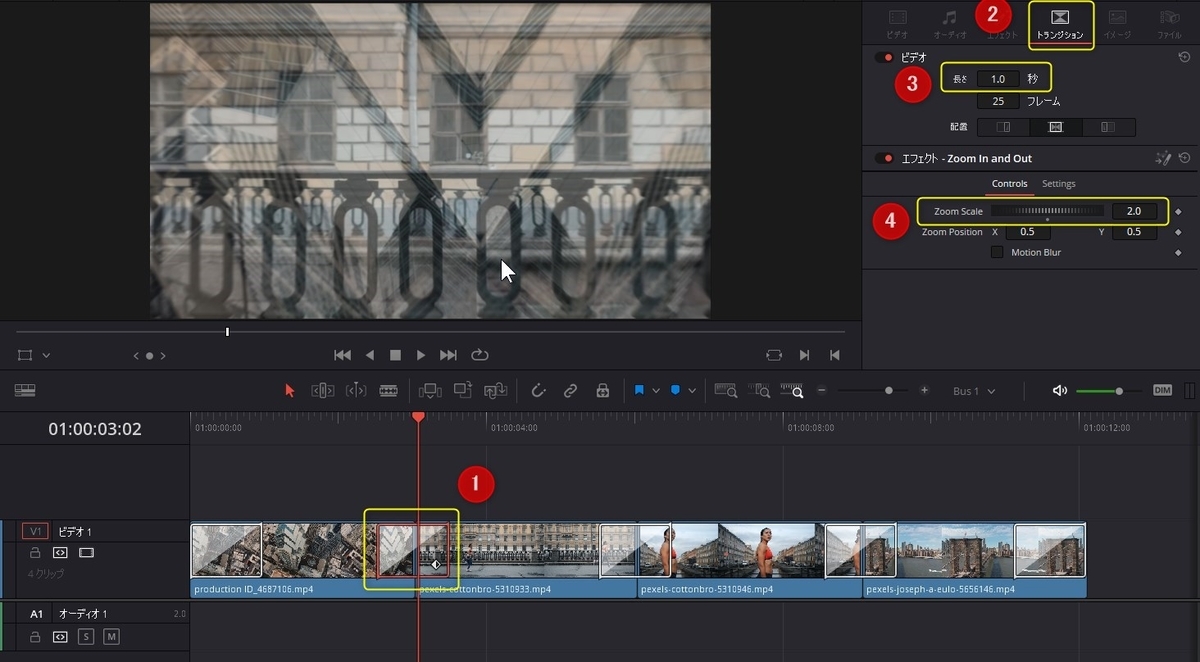Open the エフェクト inspector tab
1200x662 pixels.
(1002, 35)
